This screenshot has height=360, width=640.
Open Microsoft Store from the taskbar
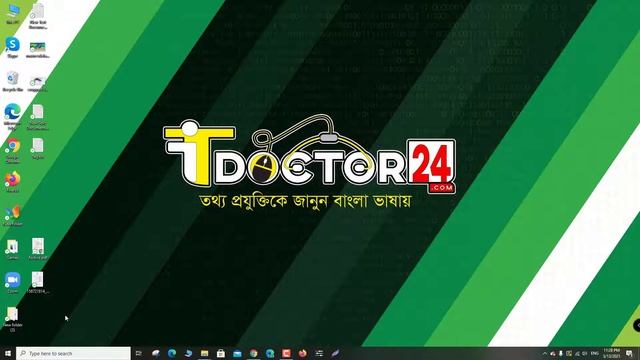[x=221, y=353]
